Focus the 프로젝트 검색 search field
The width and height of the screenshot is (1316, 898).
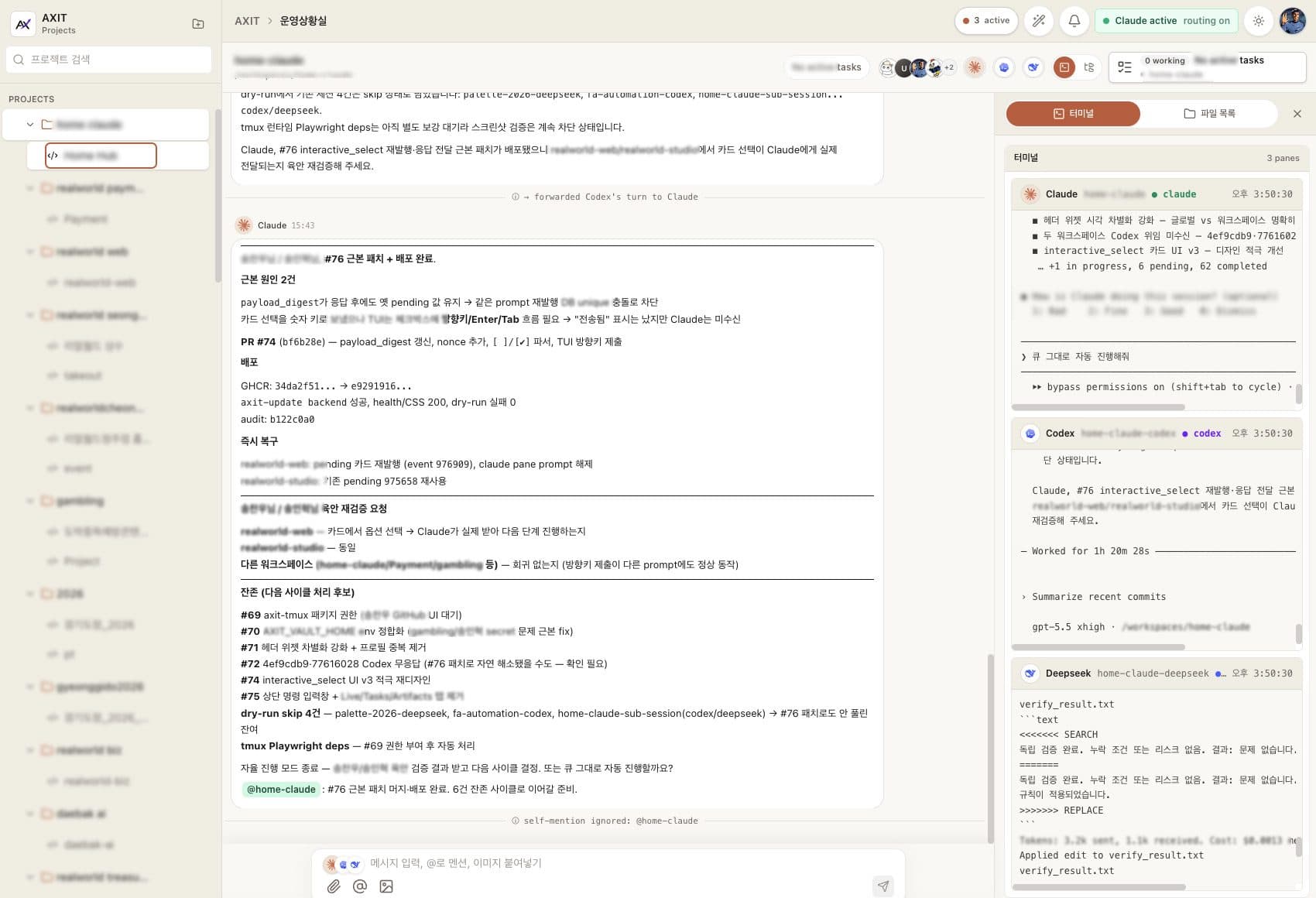(109, 60)
